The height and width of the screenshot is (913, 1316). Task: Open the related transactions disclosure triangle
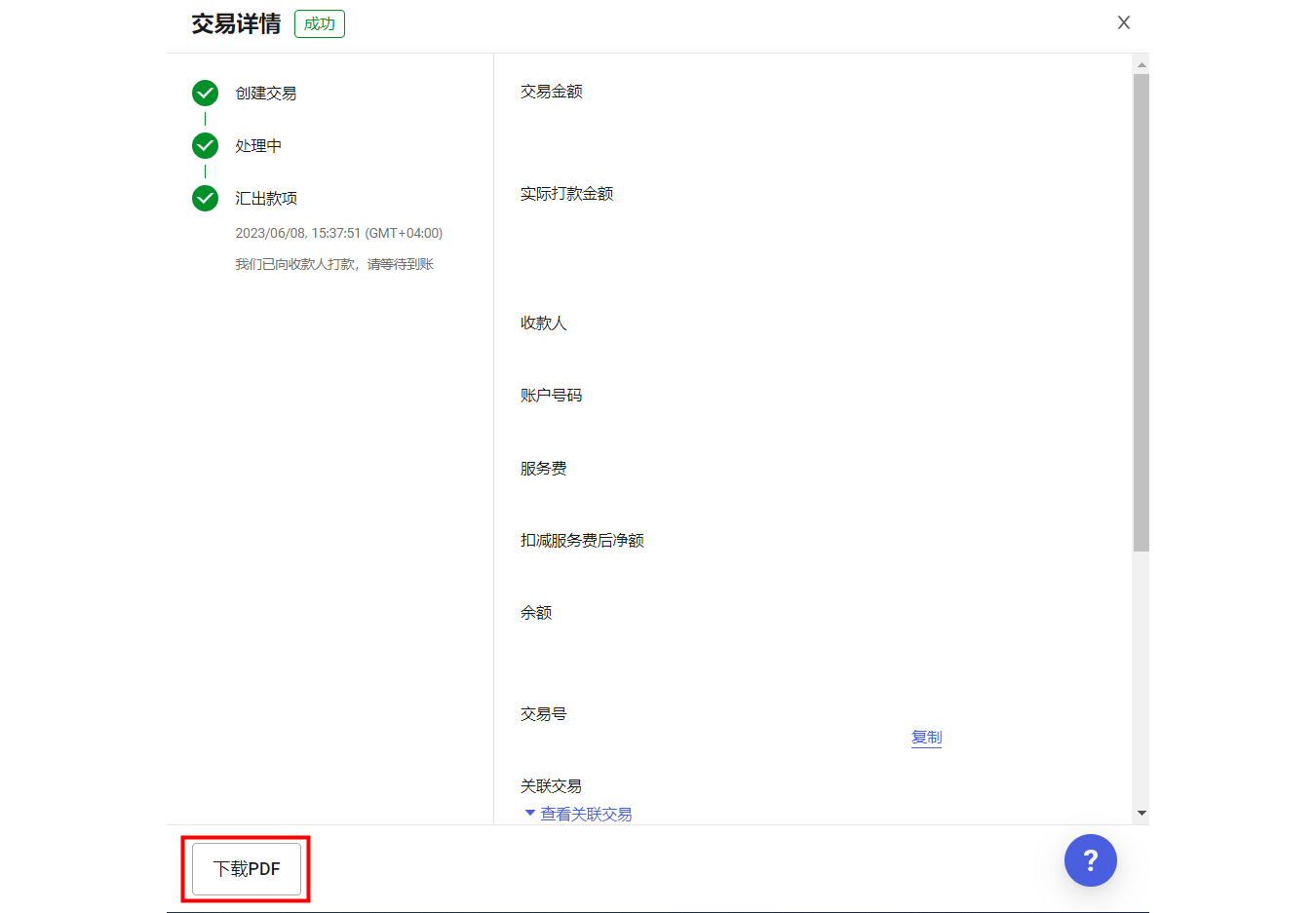coord(531,813)
